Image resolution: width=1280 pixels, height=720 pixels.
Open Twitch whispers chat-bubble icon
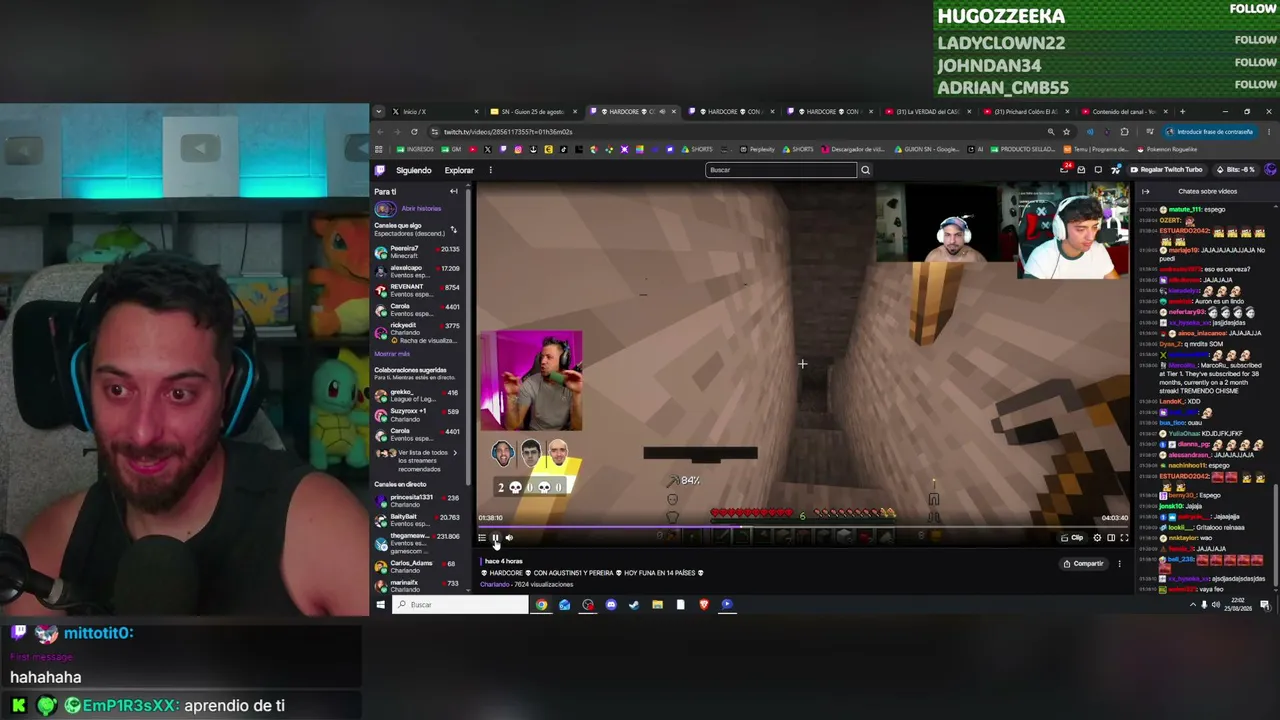pos(1098,170)
